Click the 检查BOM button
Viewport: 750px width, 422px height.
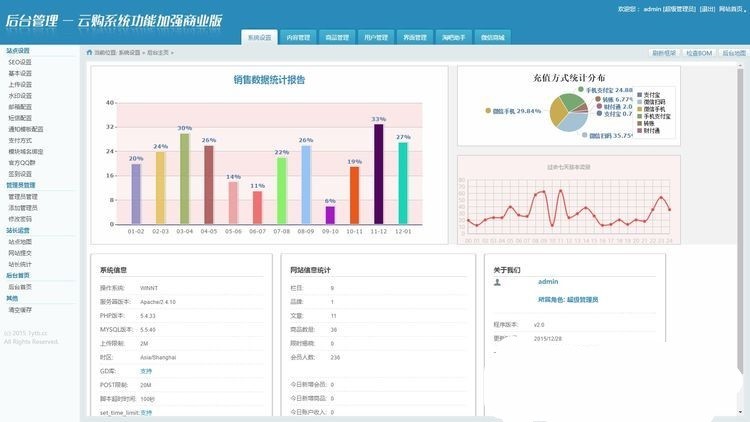(699, 53)
